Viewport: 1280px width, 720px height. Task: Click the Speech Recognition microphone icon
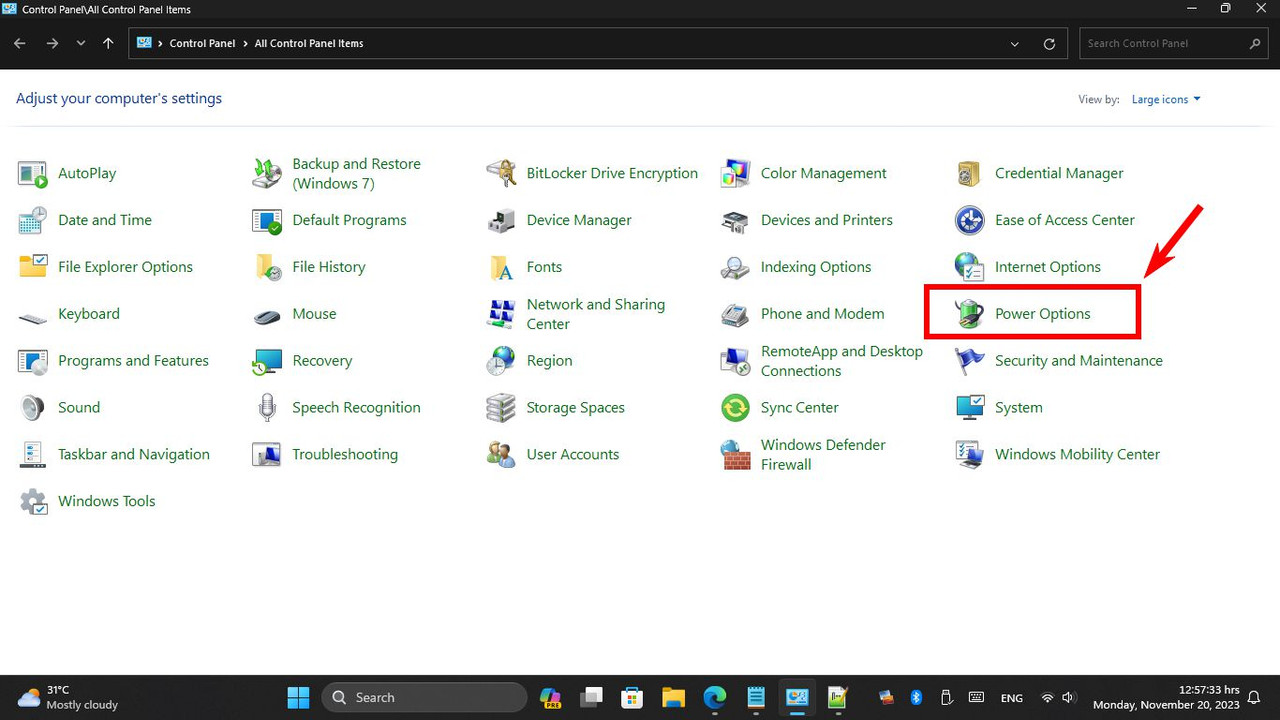(267, 408)
